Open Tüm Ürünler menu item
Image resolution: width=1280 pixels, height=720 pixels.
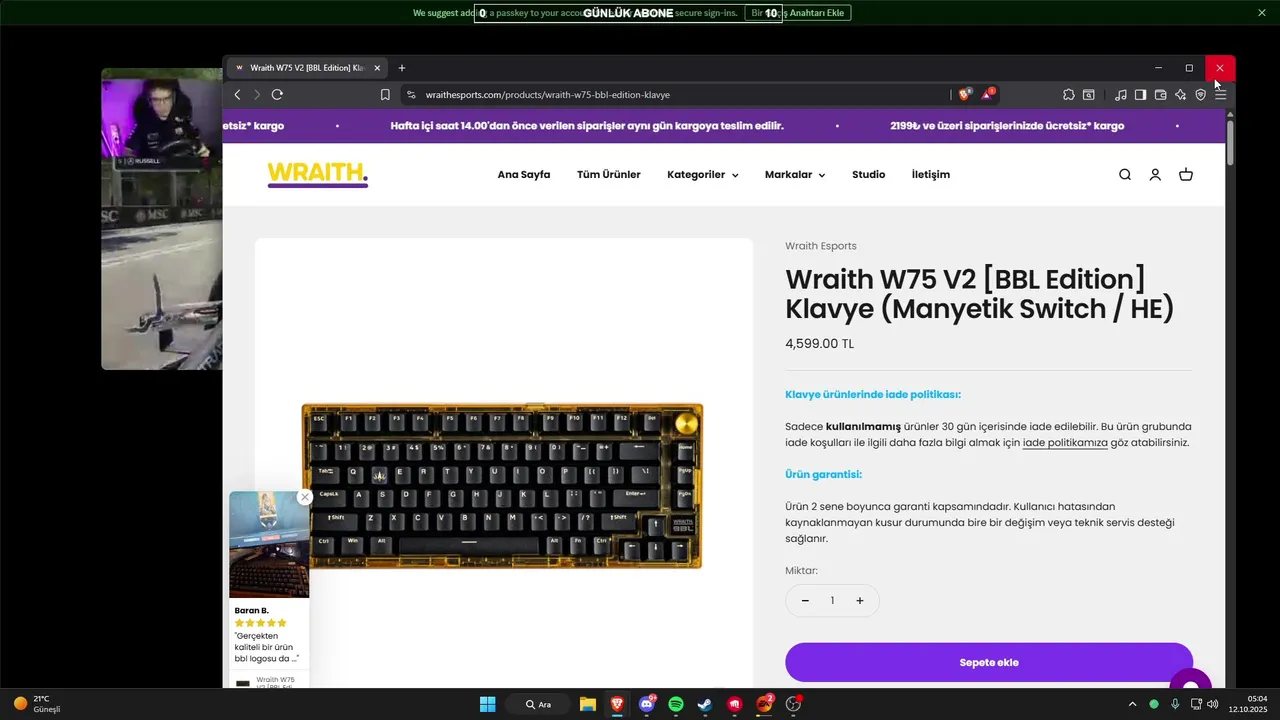tap(609, 175)
